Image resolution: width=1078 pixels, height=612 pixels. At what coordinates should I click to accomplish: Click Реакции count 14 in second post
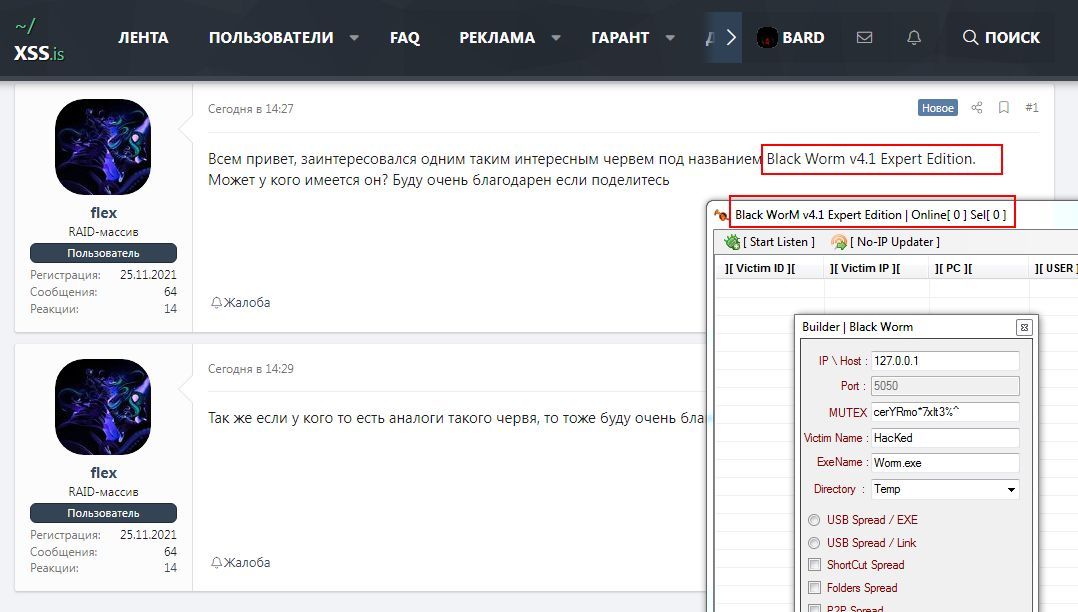tap(170, 568)
